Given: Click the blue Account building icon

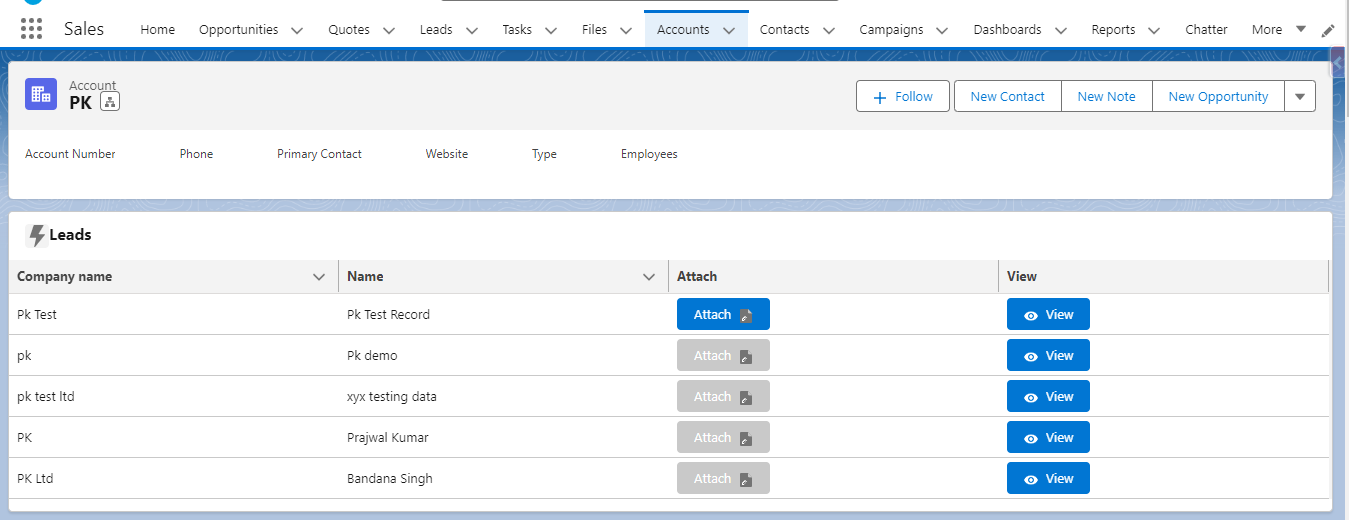Looking at the screenshot, I should coord(41,94).
